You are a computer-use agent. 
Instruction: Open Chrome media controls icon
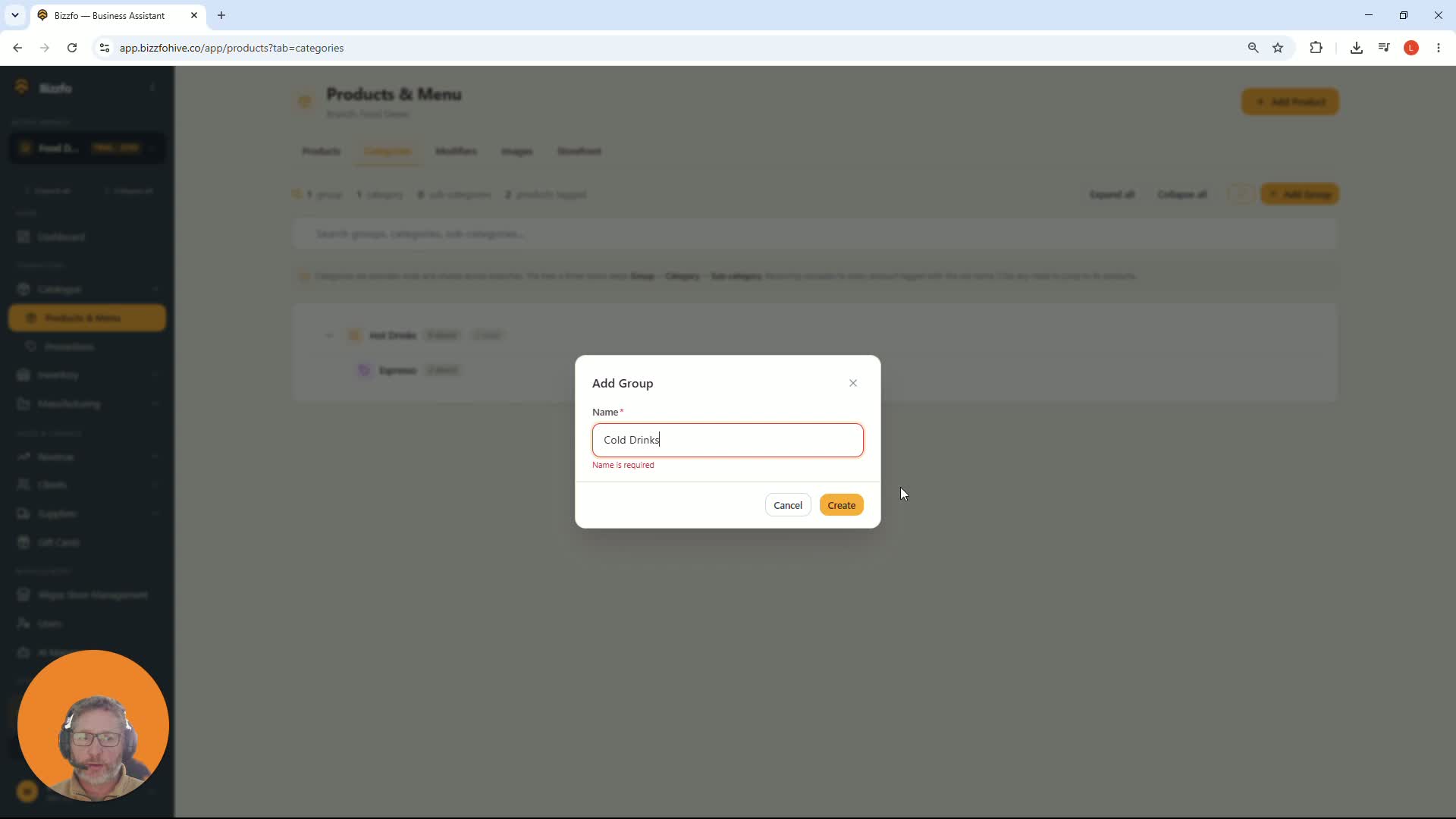point(1384,48)
